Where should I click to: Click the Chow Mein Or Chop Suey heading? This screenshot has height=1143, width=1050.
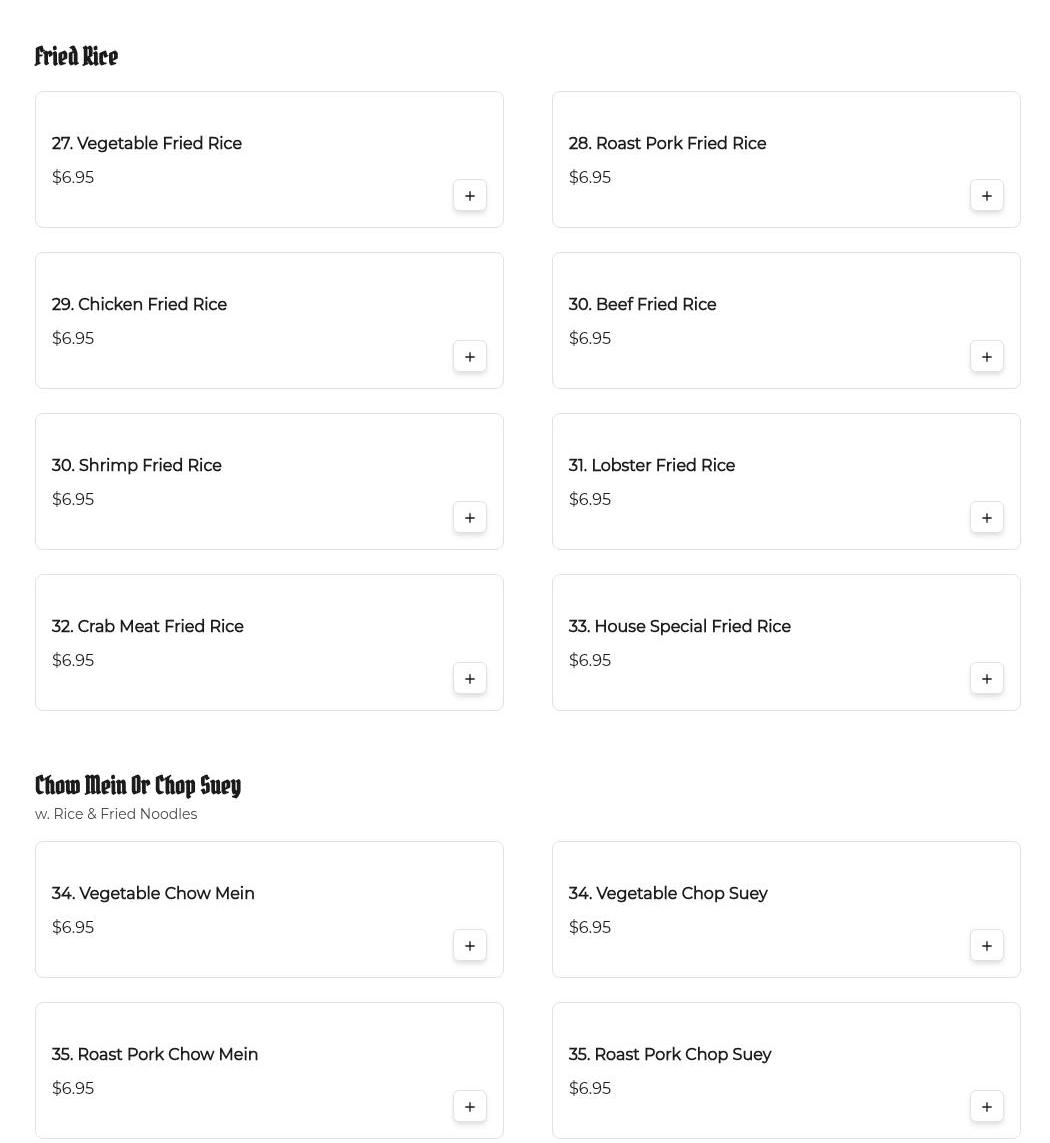138,786
